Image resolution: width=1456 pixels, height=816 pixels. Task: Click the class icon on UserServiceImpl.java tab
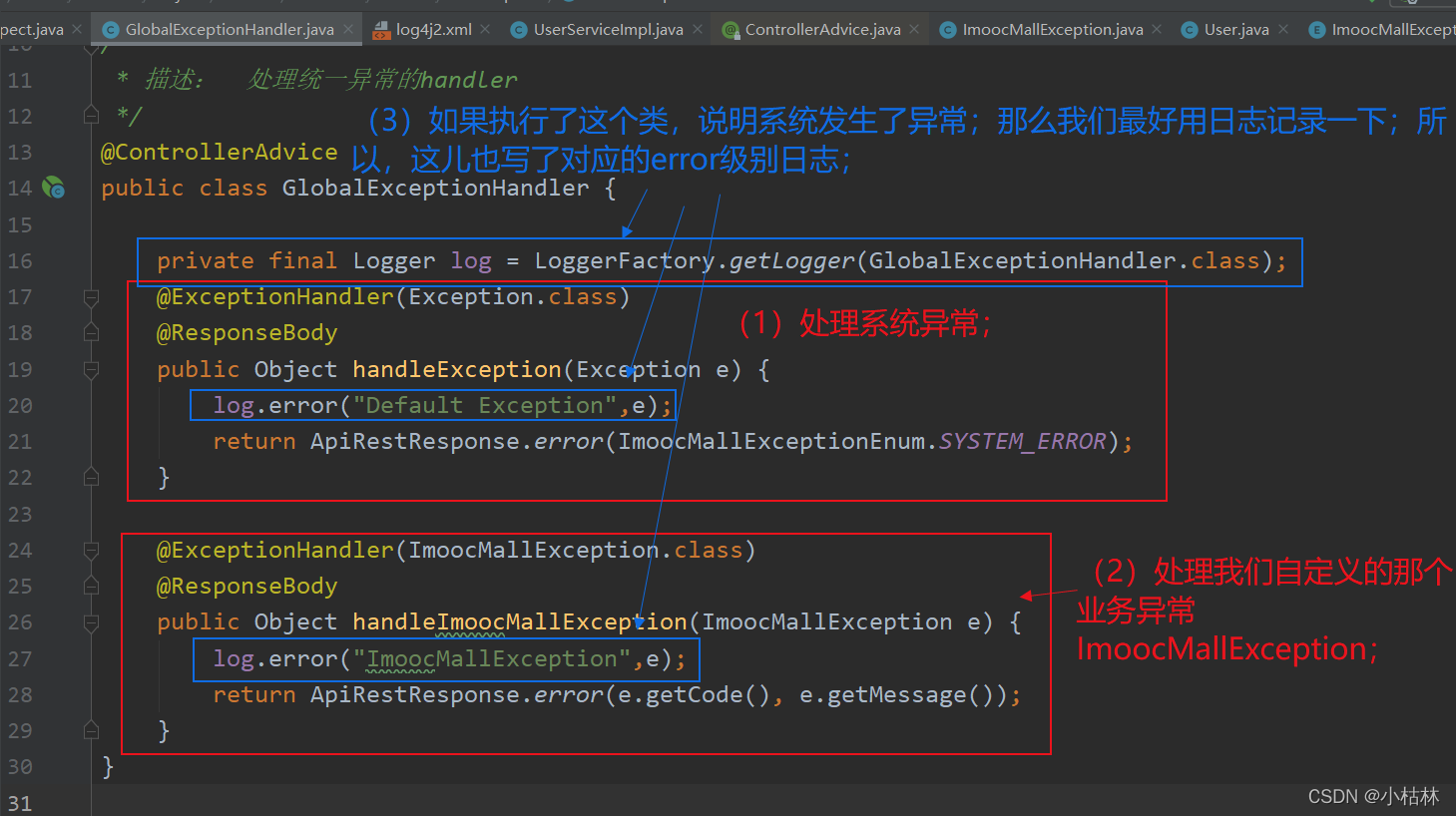518,29
